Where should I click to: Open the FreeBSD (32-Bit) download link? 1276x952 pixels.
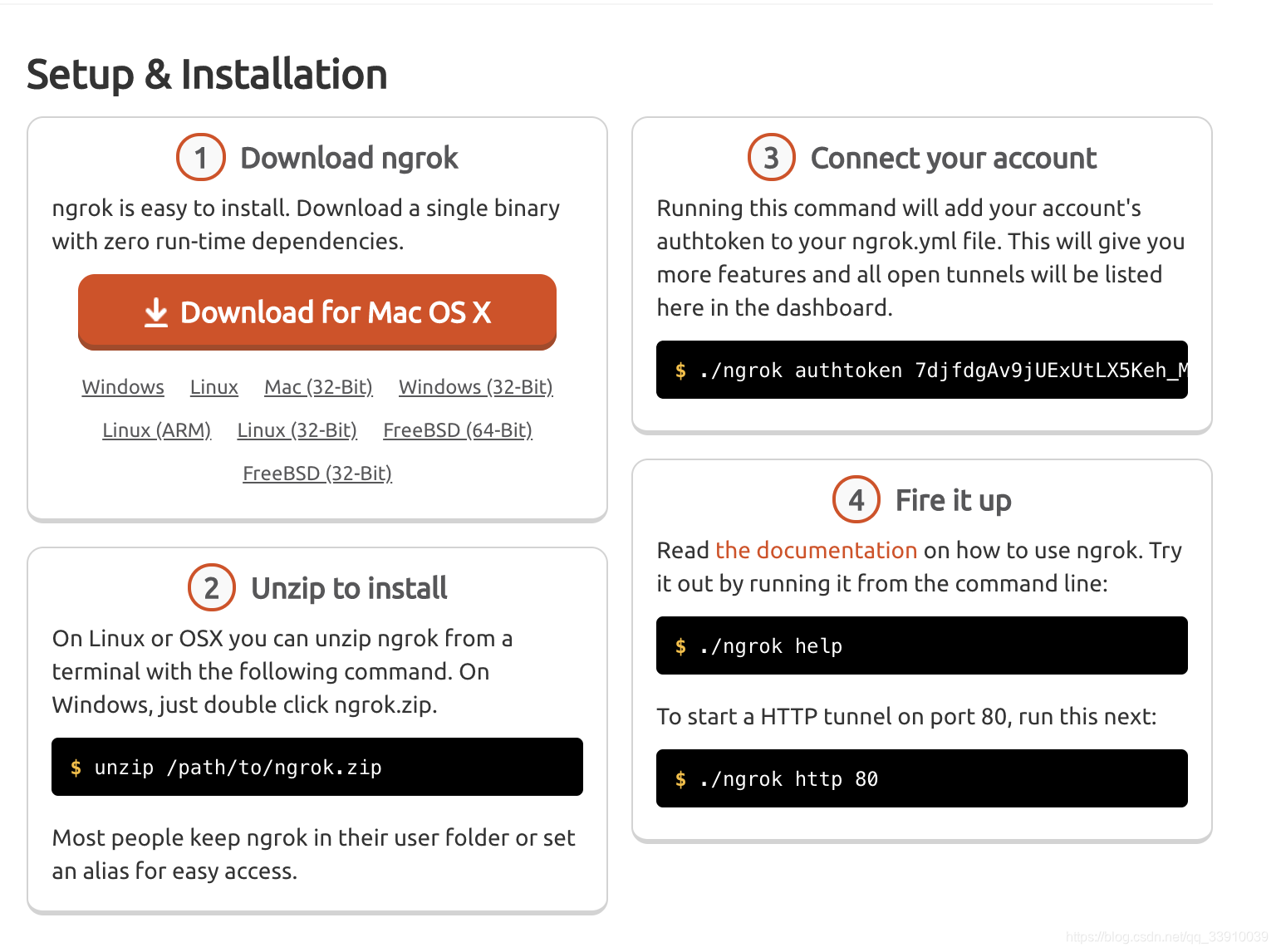click(x=317, y=474)
